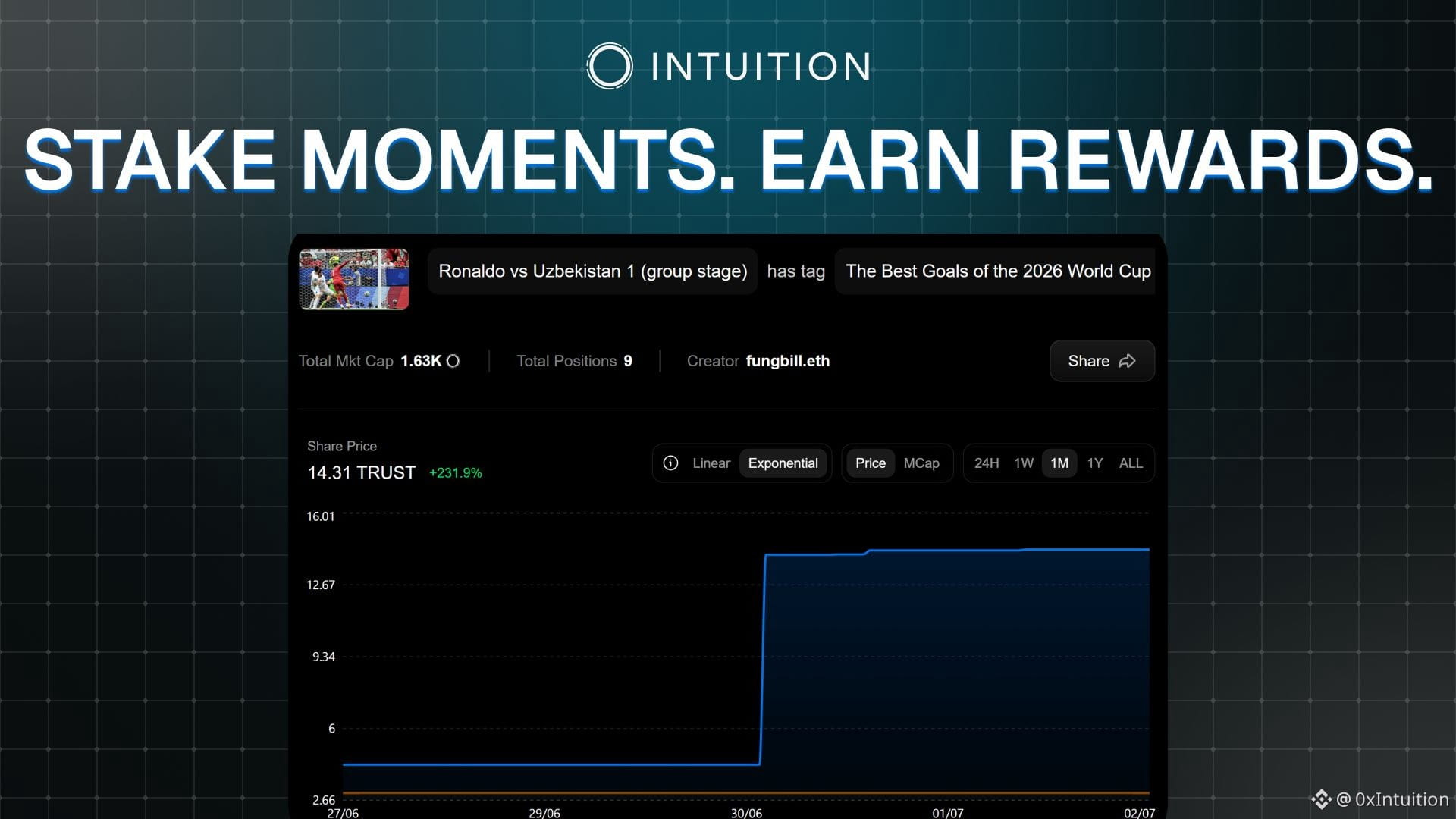
Task: Click the Total Positions value 9
Action: 628,361
